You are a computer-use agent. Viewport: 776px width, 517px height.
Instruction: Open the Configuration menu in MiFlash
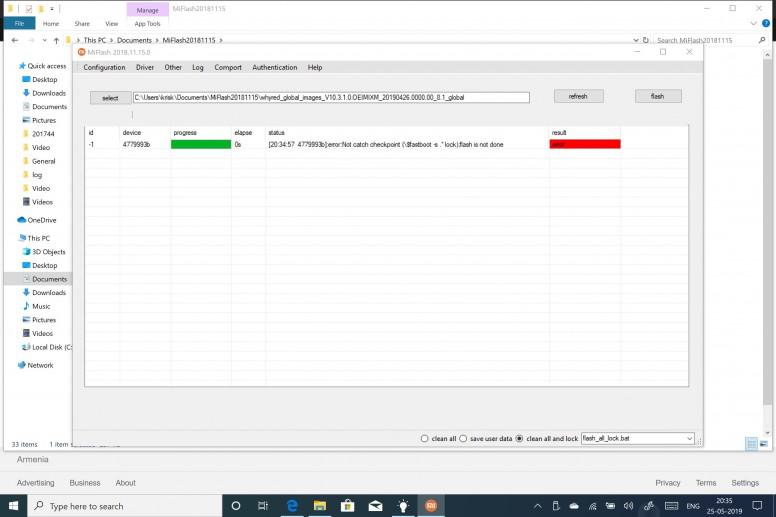coord(104,68)
